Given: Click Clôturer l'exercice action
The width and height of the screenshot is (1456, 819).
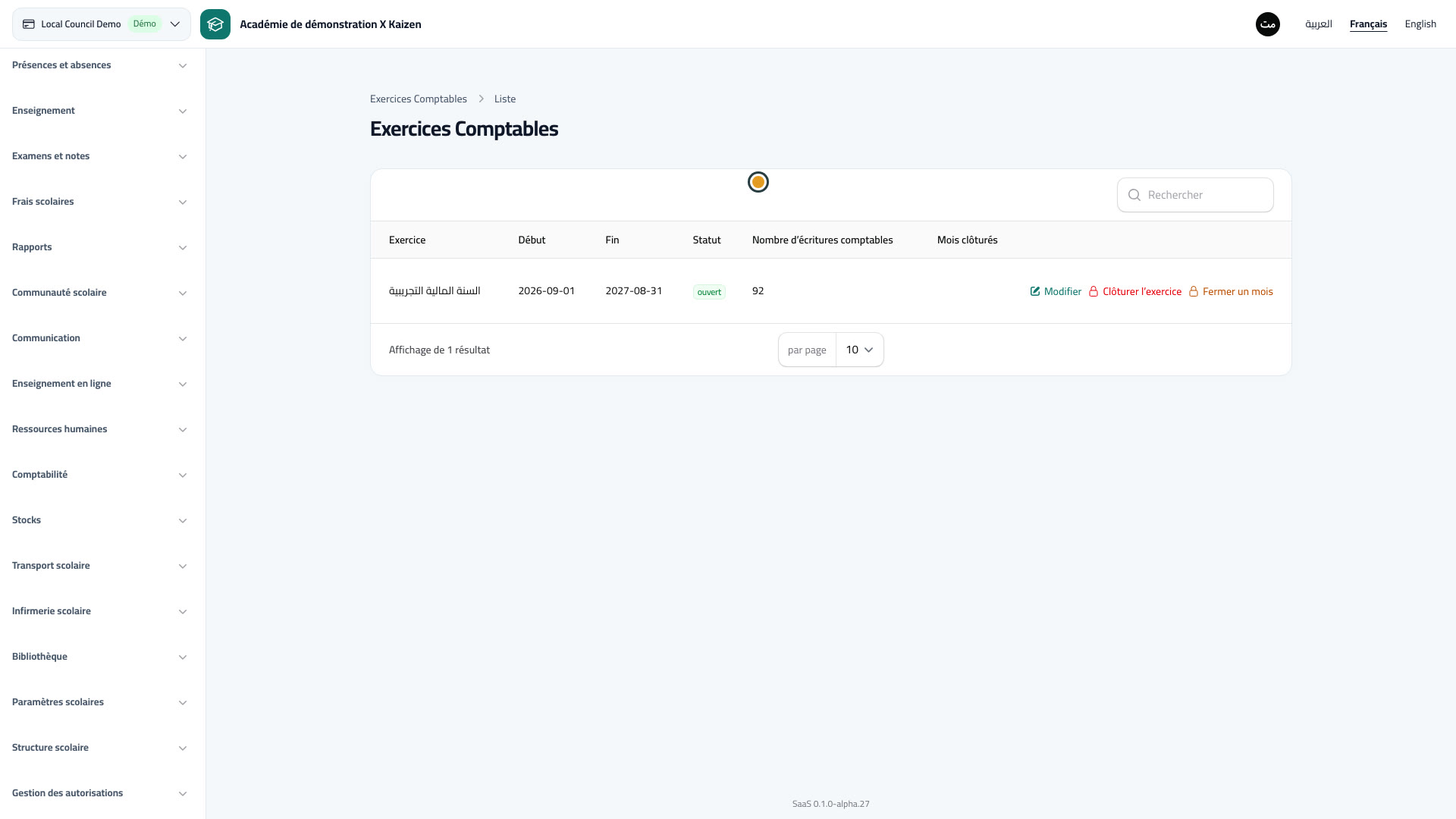Looking at the screenshot, I should (x=1135, y=291).
